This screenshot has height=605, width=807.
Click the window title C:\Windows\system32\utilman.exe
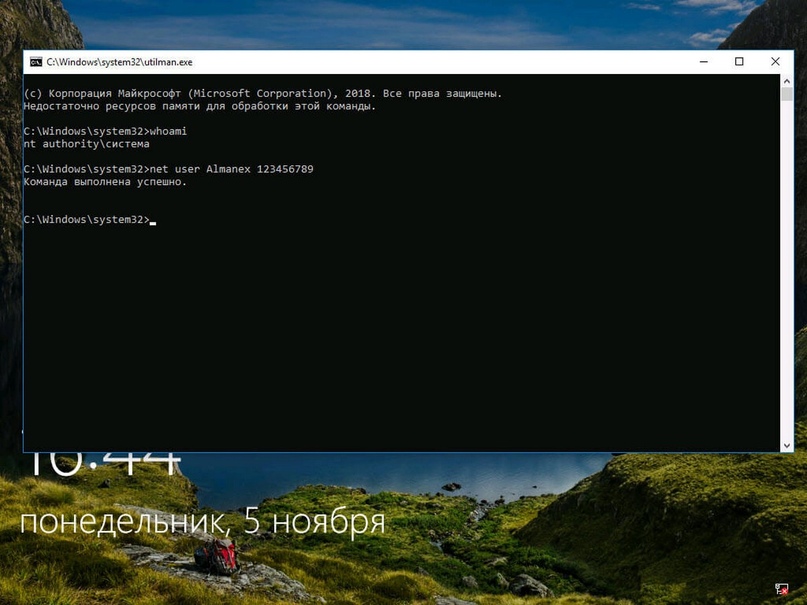click(119, 62)
